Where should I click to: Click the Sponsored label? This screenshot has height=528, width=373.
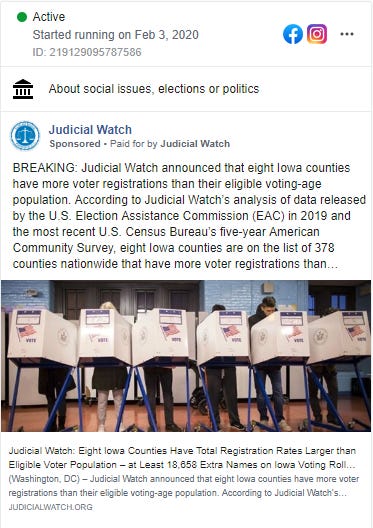[75, 144]
